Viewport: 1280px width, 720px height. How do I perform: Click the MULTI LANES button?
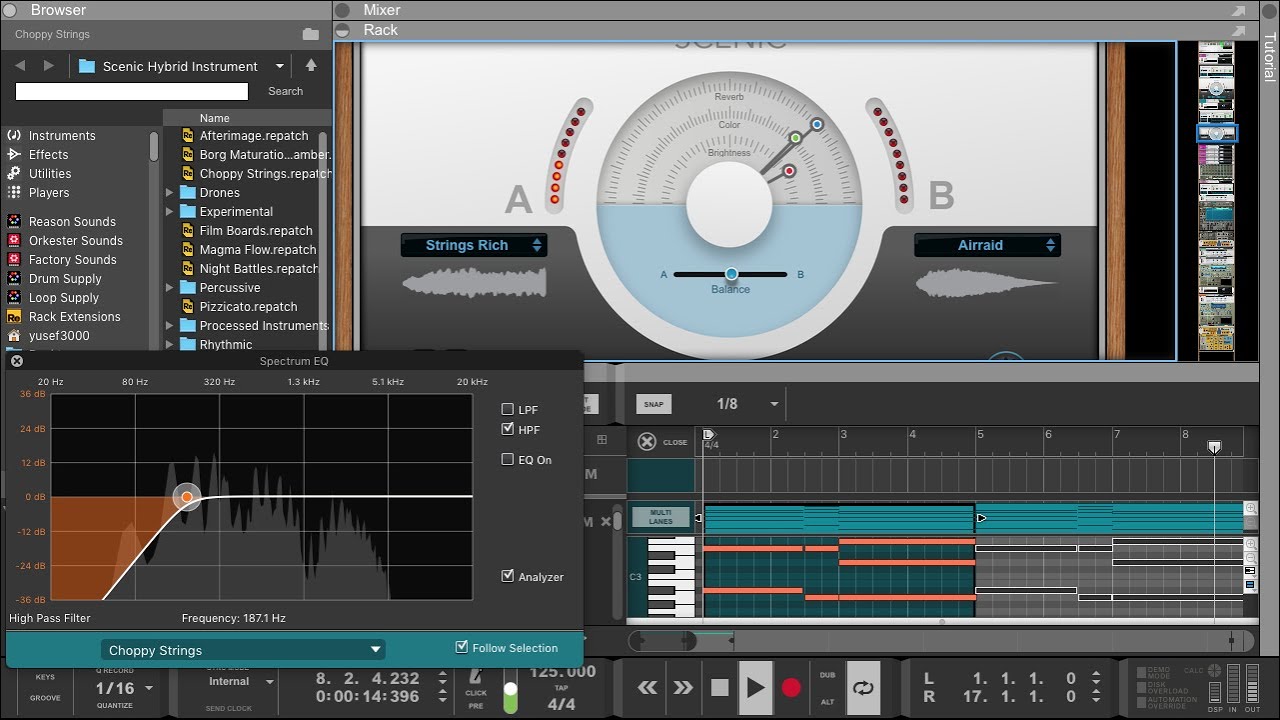(661, 517)
